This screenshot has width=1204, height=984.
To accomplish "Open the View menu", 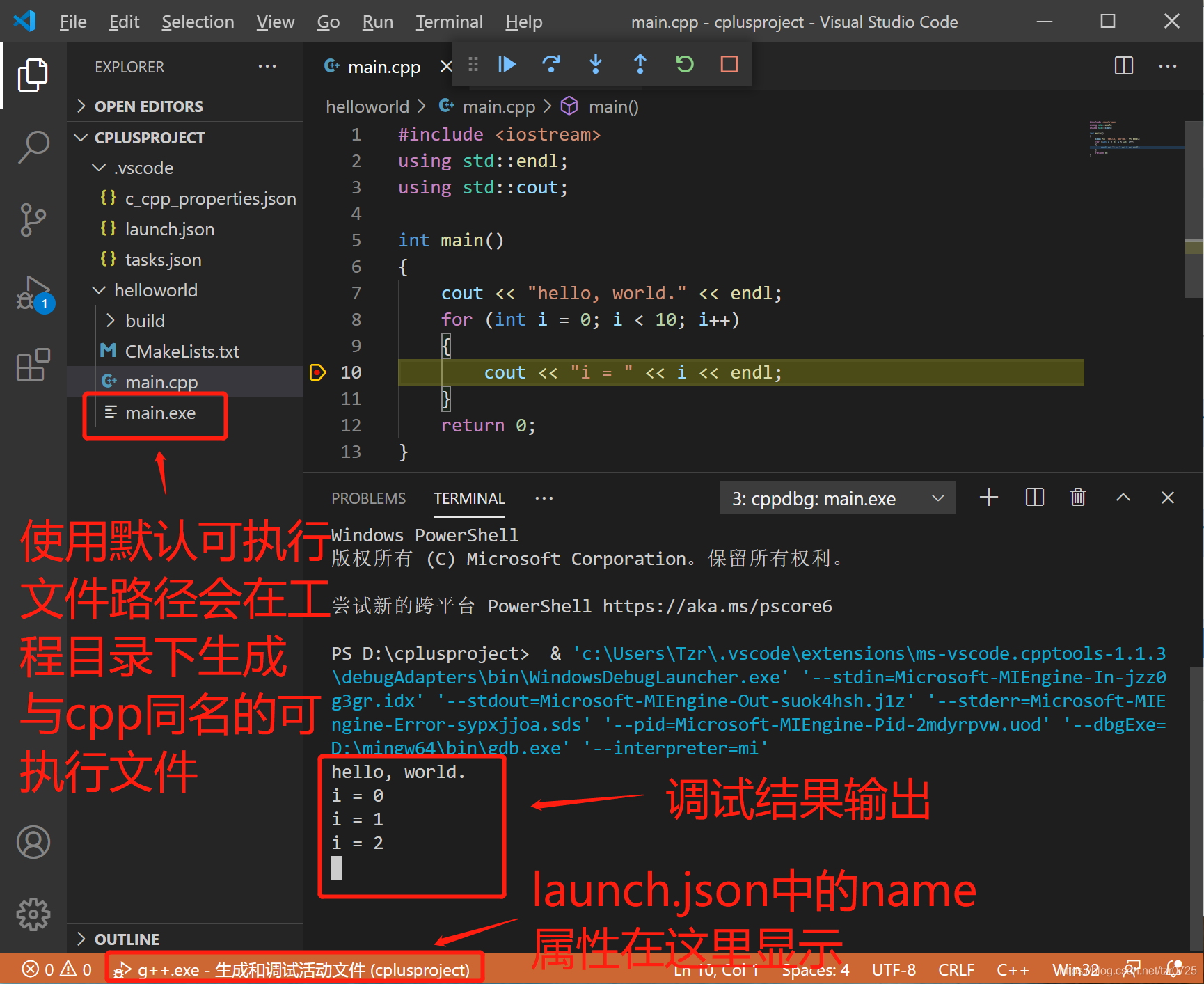I will (x=276, y=22).
